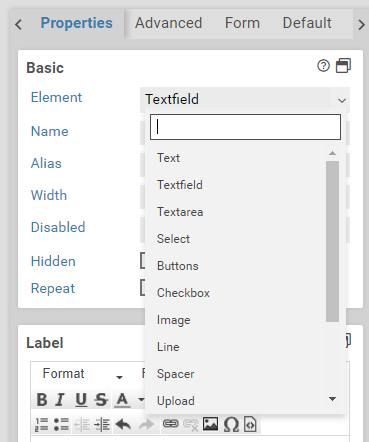Click the dropdown search input field
The height and width of the screenshot is (442, 369).
[245, 127]
